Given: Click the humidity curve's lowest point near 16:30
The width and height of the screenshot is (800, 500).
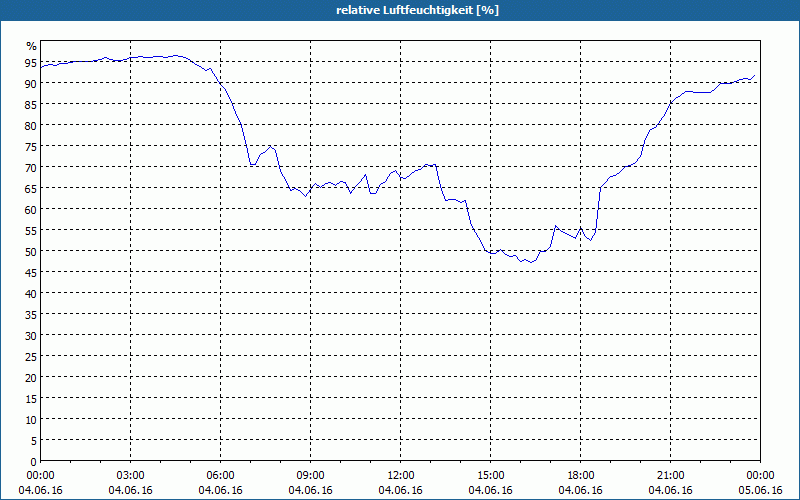Looking at the screenshot, I should point(531,262).
